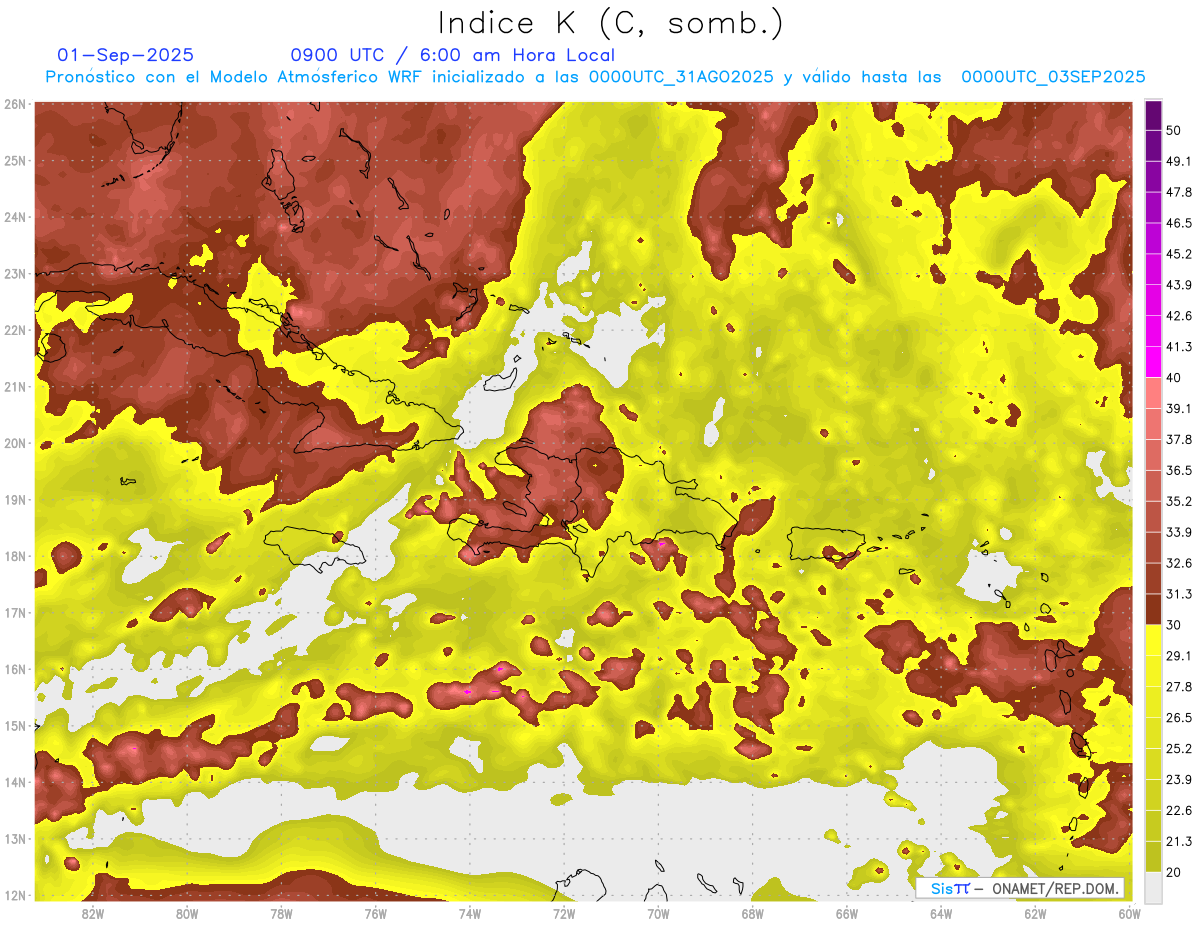Click the longitude label "70W"

[x=658, y=914]
